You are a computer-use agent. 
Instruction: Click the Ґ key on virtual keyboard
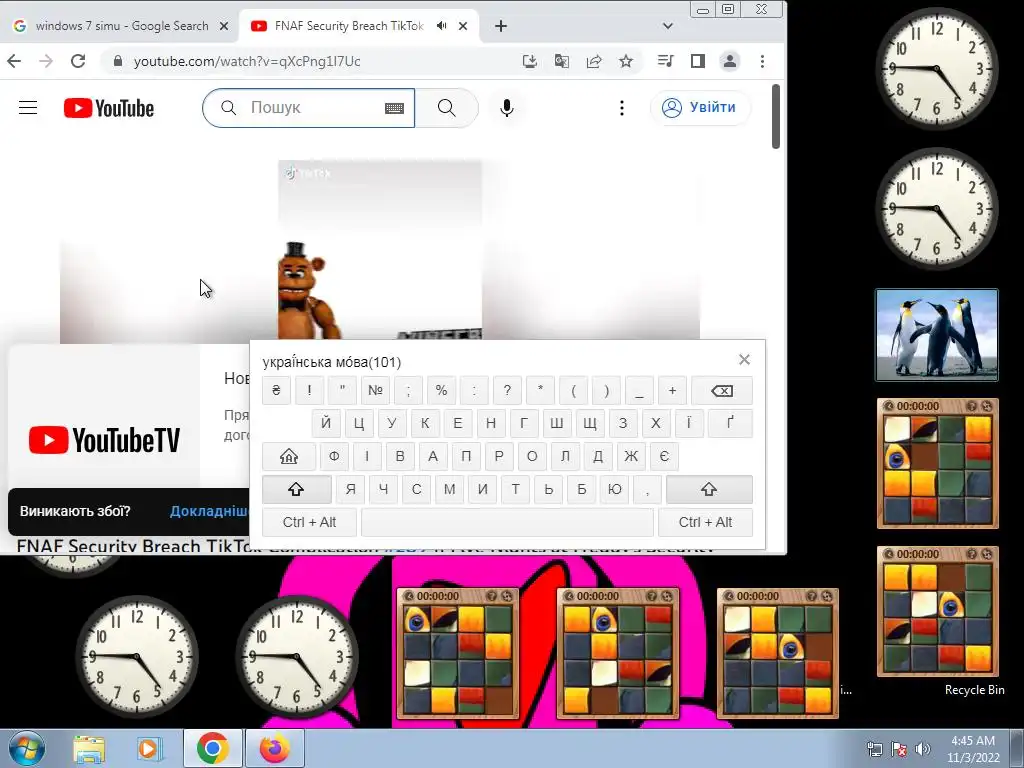click(x=730, y=423)
